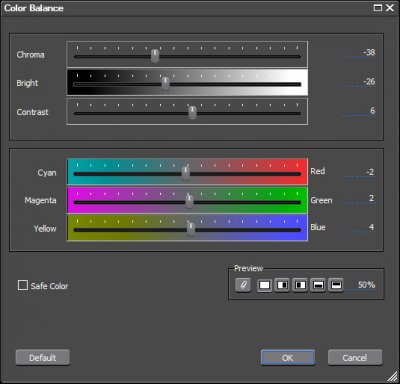Discard changes with the Cancel button

[355, 358]
